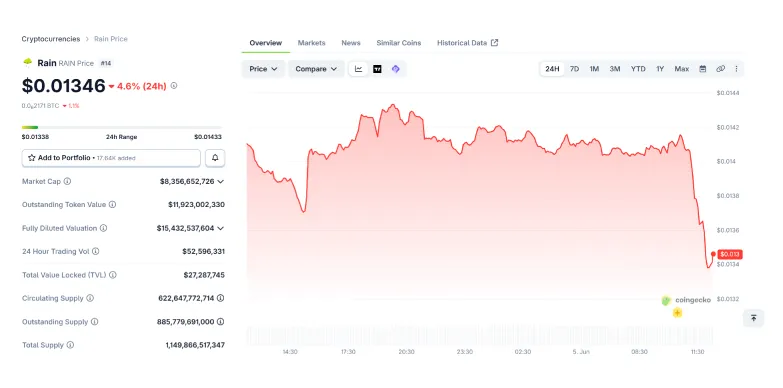Click the volume bars strip below chart
This screenshot has height=388, width=783.
[479, 335]
